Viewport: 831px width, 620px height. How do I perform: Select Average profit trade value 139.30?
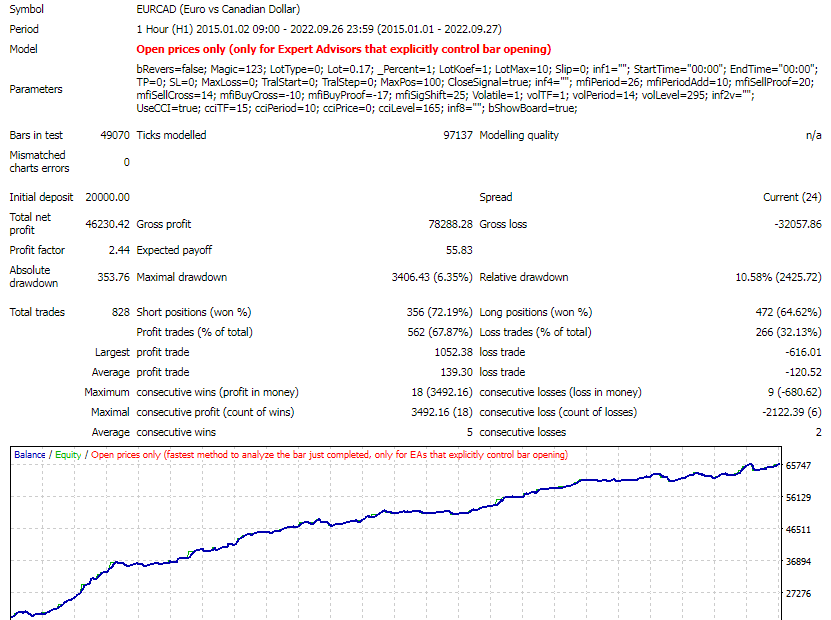tap(456, 373)
